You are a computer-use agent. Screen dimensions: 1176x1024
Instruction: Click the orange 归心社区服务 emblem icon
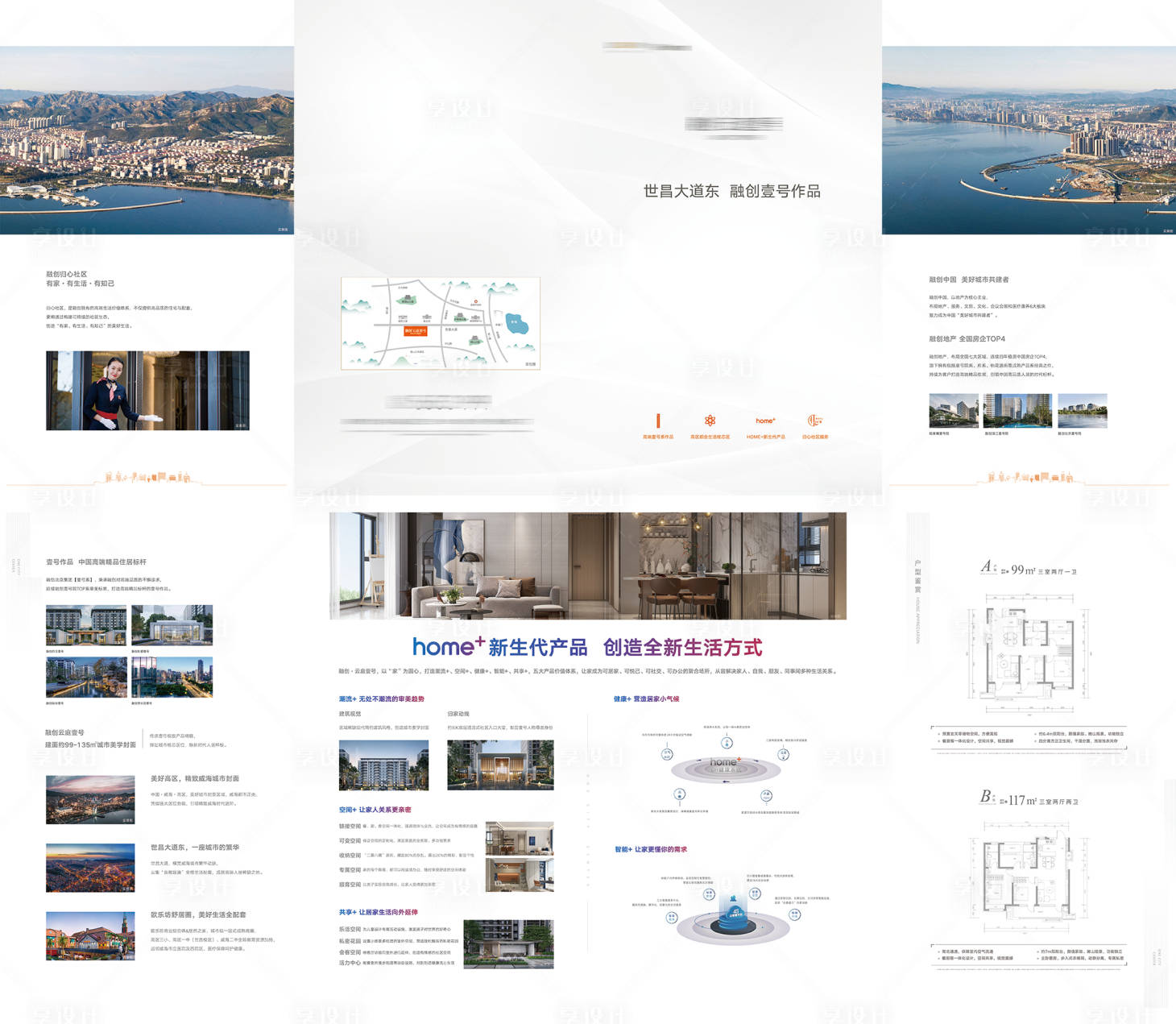click(x=814, y=421)
